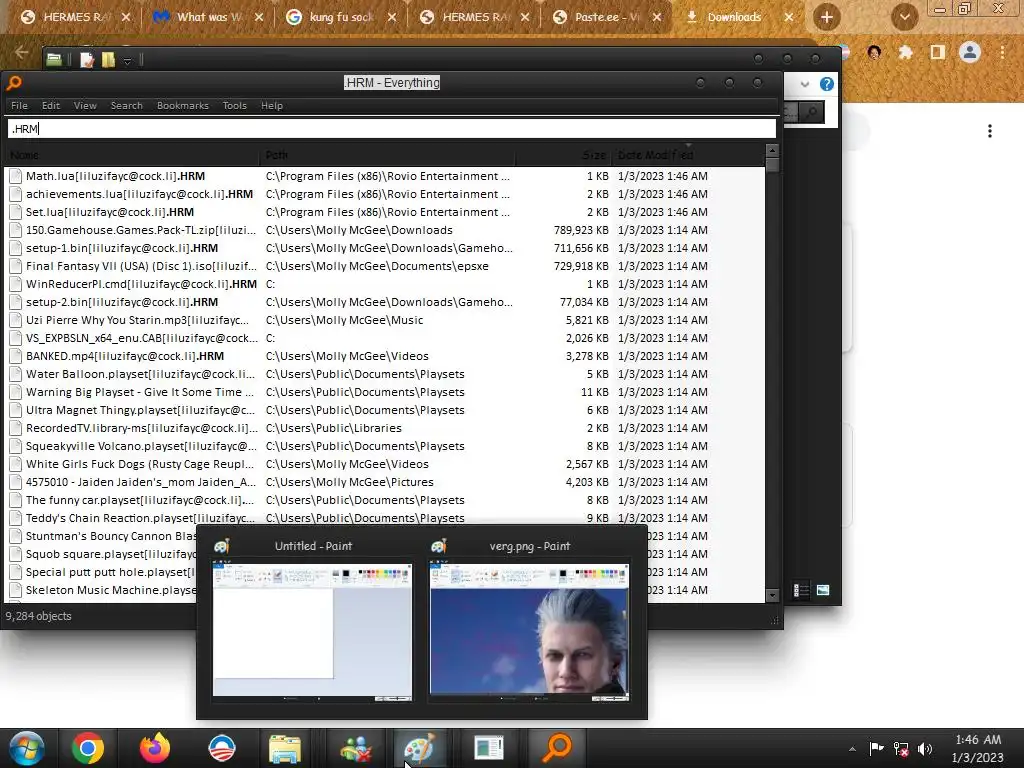This screenshot has width=1024, height=768.
Task: Sort results by Date Modified column header
Action: coord(688,155)
